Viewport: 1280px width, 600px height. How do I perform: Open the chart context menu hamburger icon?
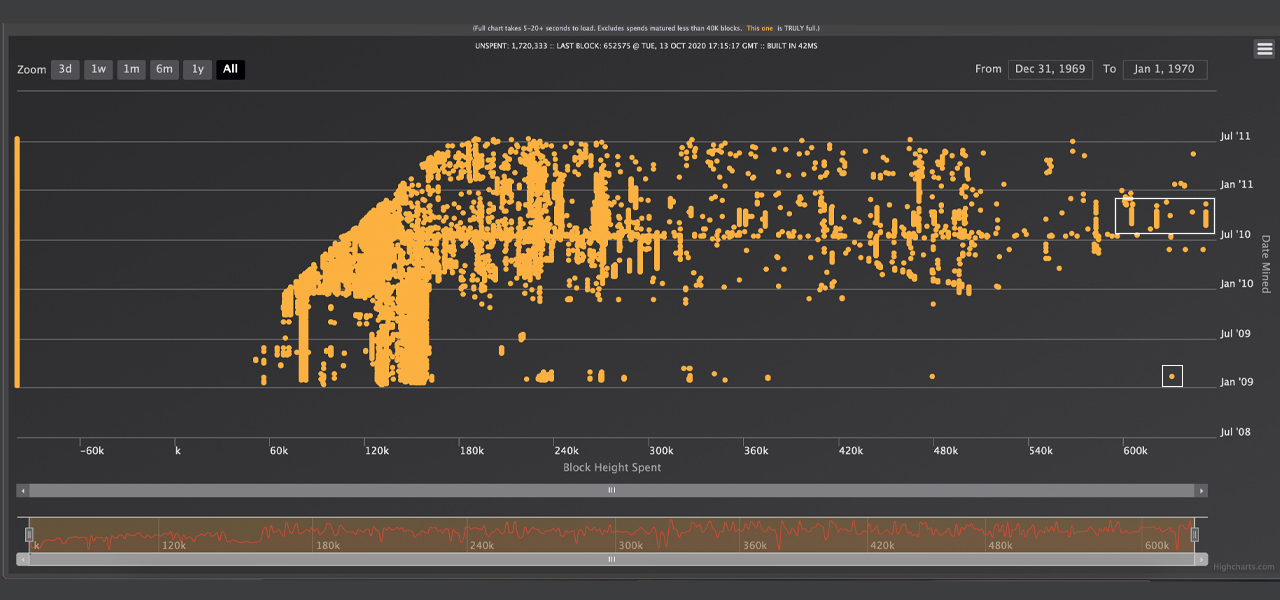1264,49
